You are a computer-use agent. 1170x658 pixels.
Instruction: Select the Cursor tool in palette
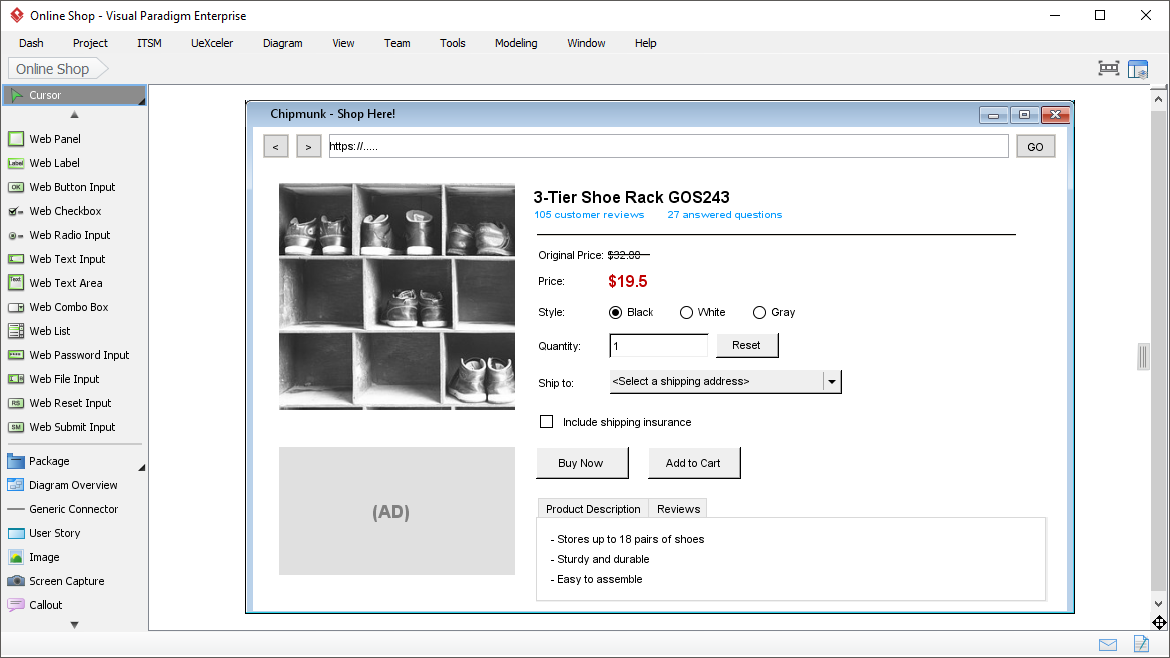point(74,95)
